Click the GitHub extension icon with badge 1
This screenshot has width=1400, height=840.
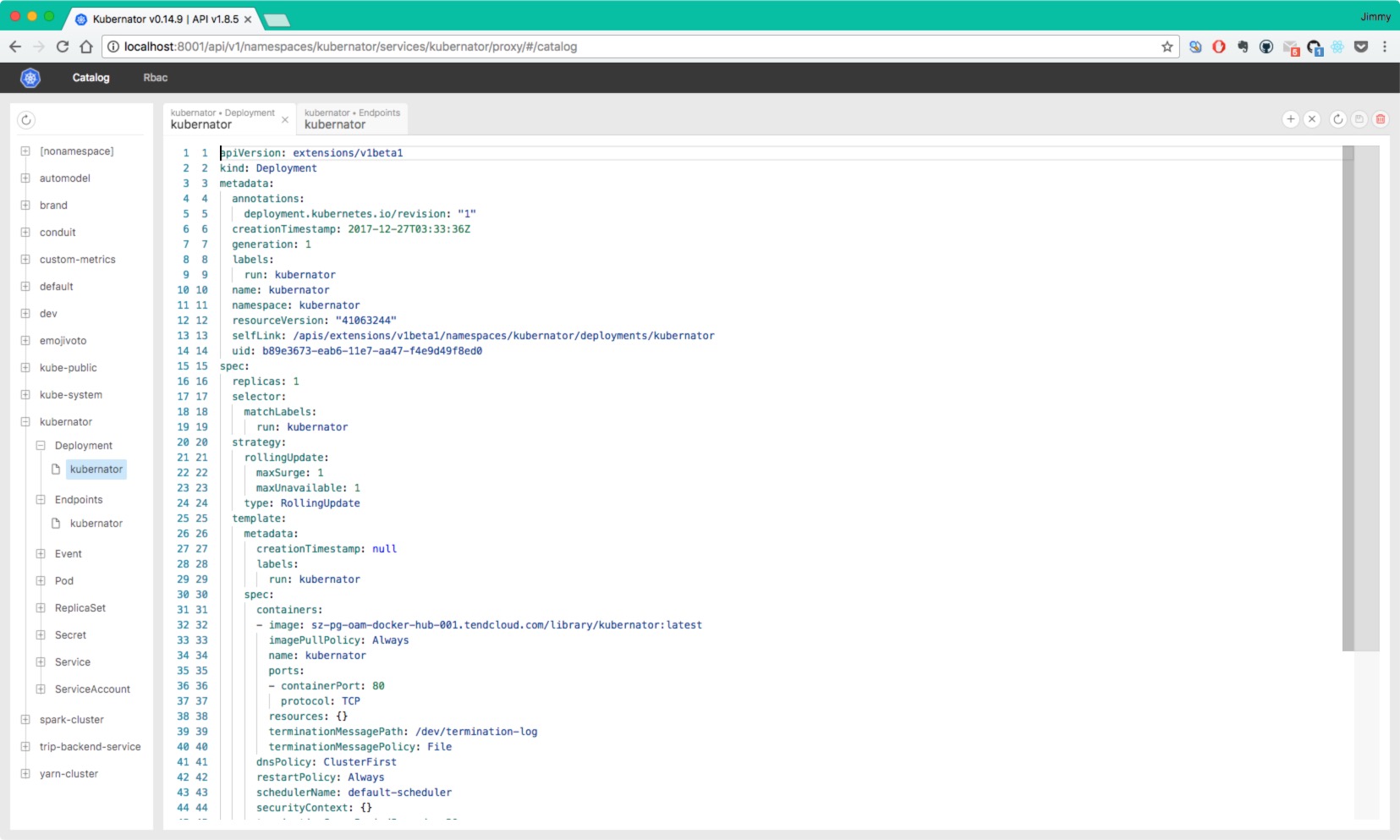click(1314, 47)
